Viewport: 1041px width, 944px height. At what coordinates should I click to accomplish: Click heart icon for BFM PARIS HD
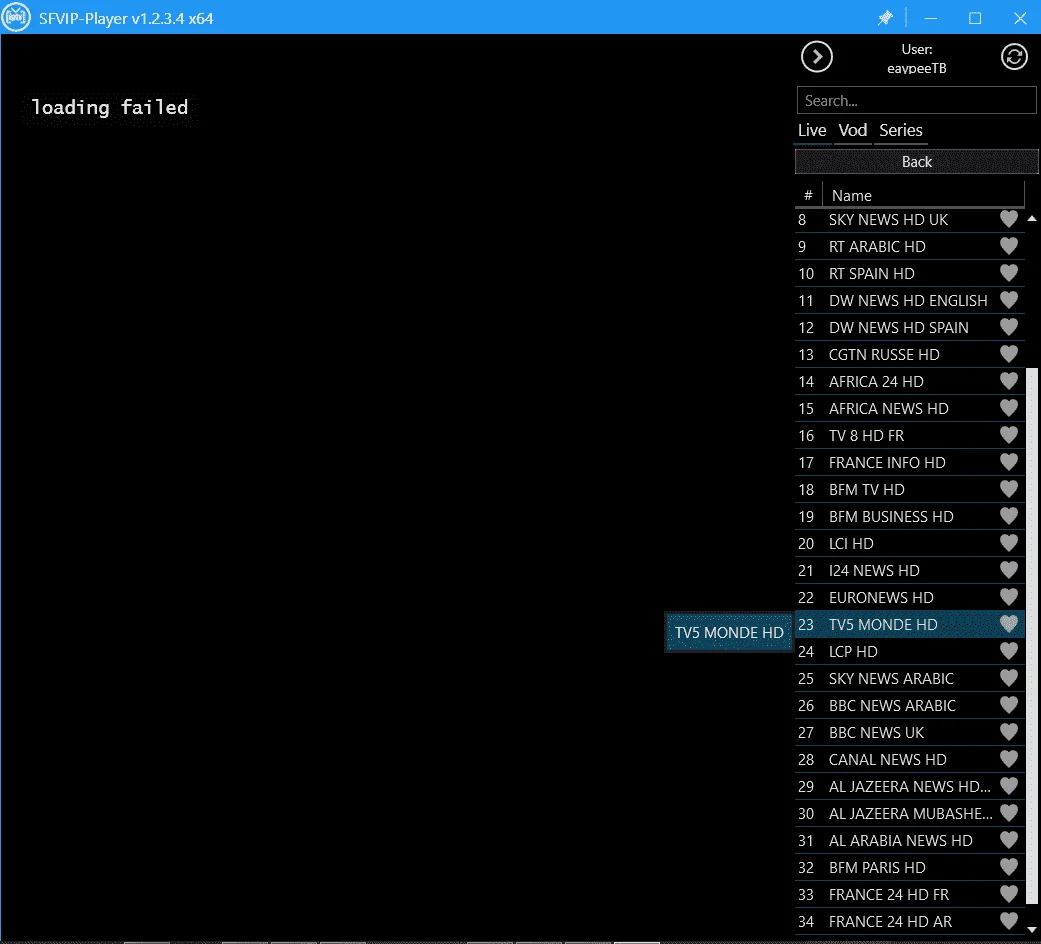pyautogui.click(x=1008, y=867)
